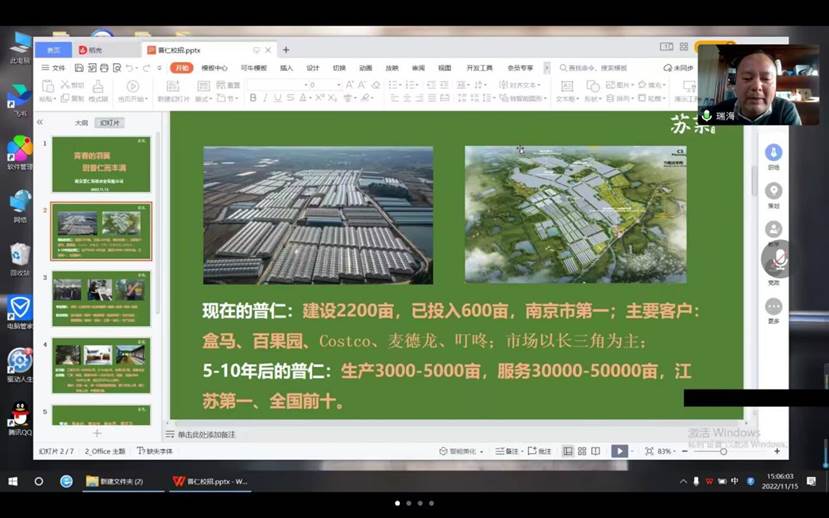The image size is (829, 518).
Task: Click the Undo arrow in quick toolbar
Action: coord(129,68)
